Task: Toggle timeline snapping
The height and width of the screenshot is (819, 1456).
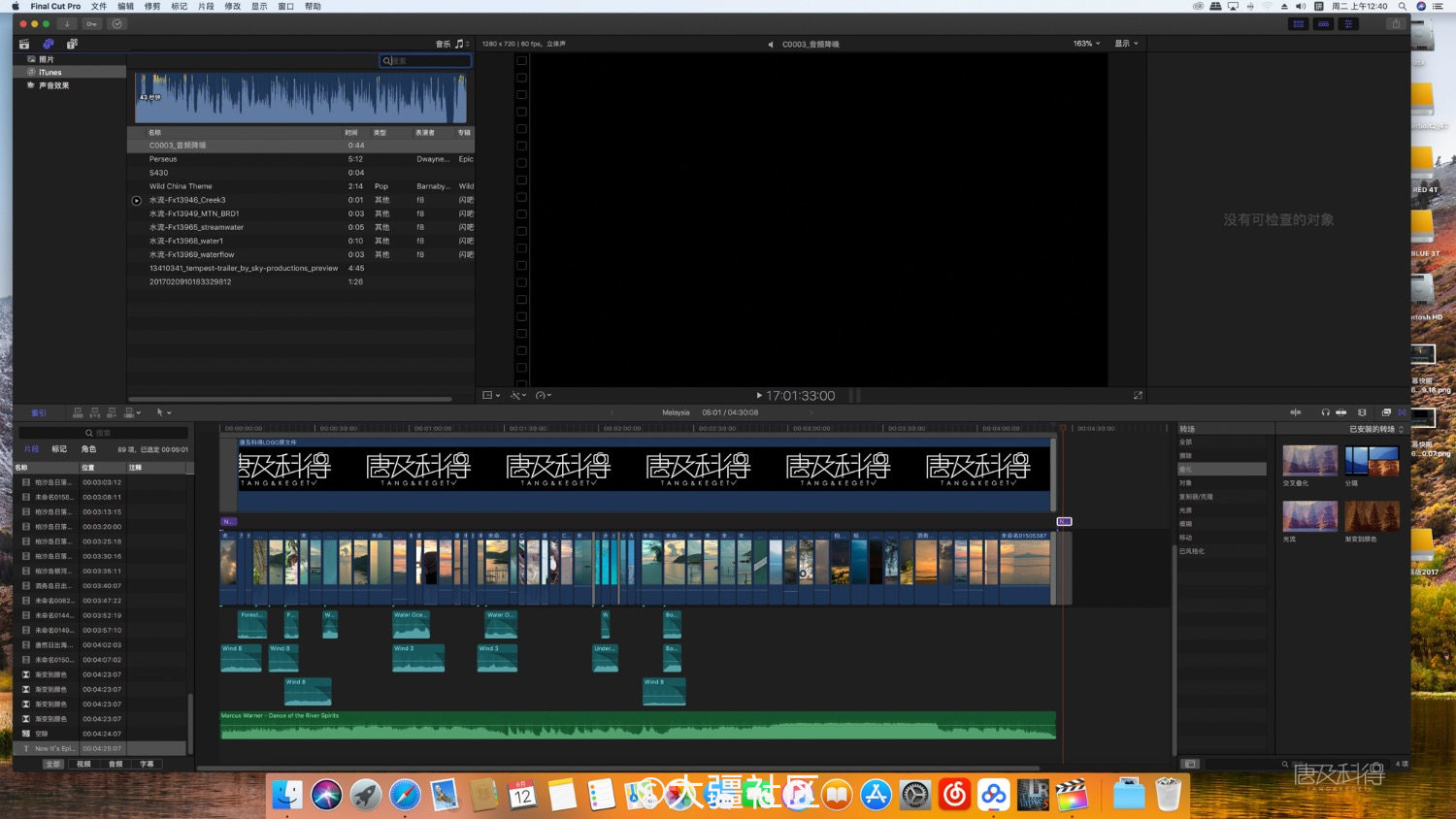Action: pyautogui.click(x=1341, y=412)
